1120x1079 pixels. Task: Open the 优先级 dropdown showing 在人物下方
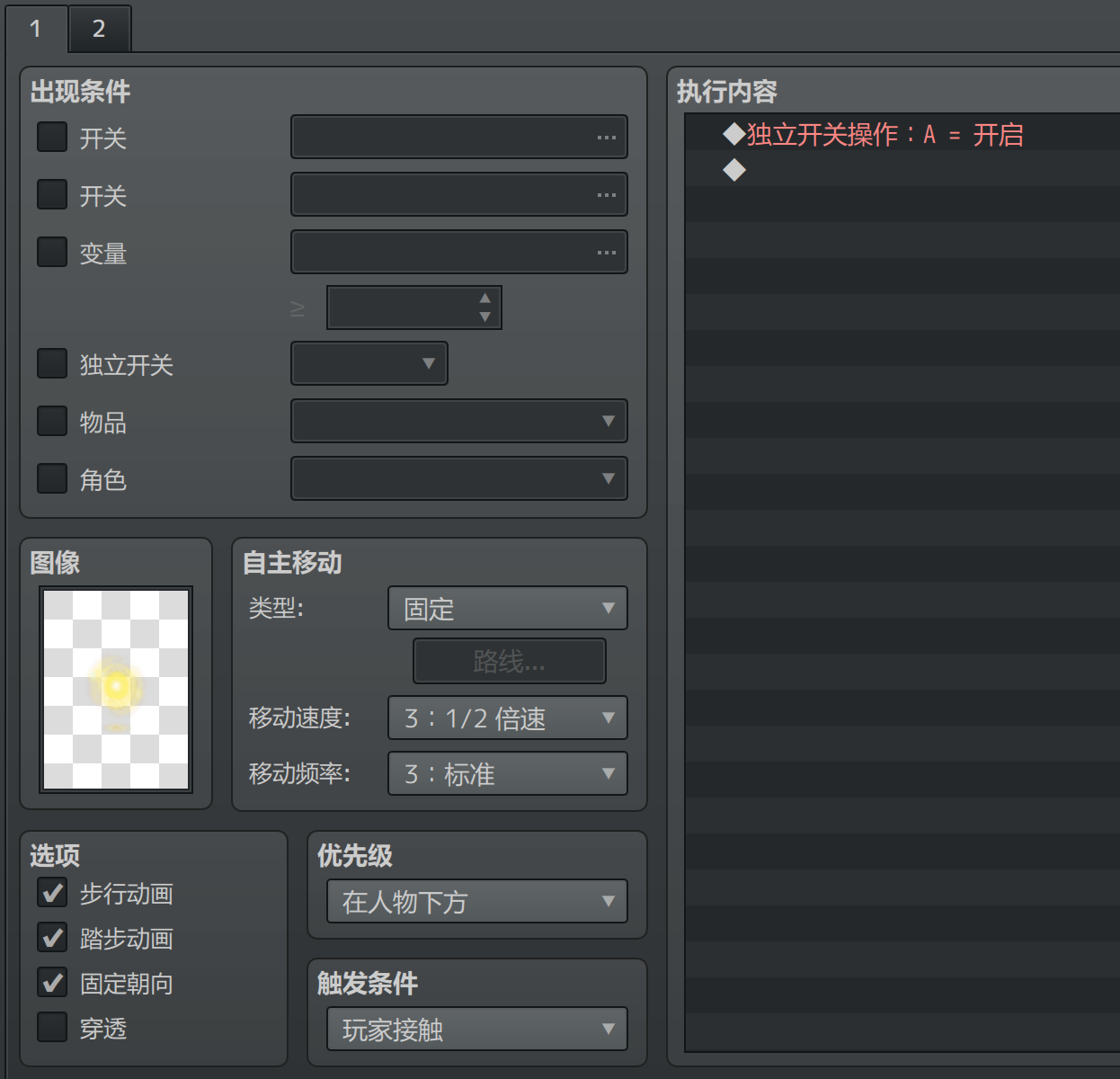(477, 901)
